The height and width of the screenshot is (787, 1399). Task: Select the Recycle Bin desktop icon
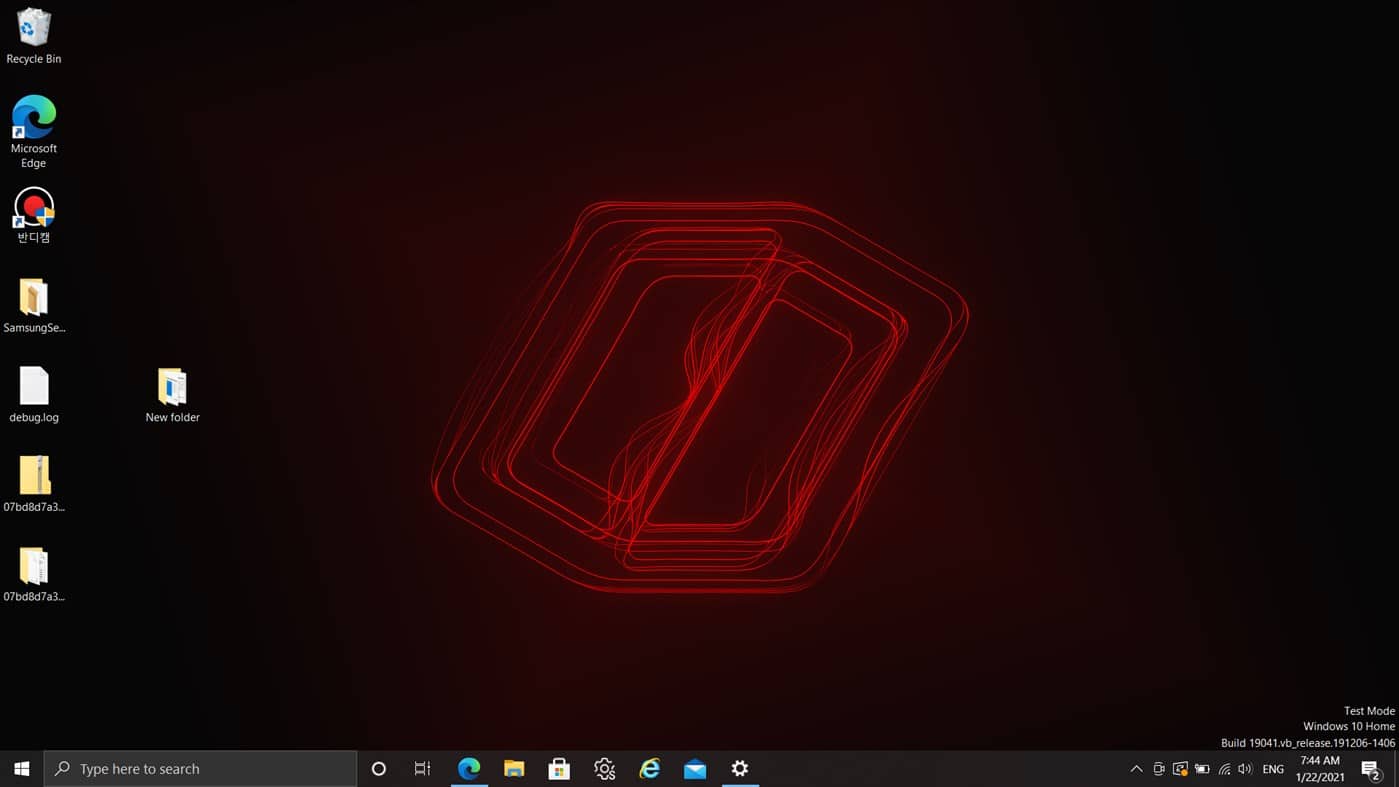click(x=34, y=37)
